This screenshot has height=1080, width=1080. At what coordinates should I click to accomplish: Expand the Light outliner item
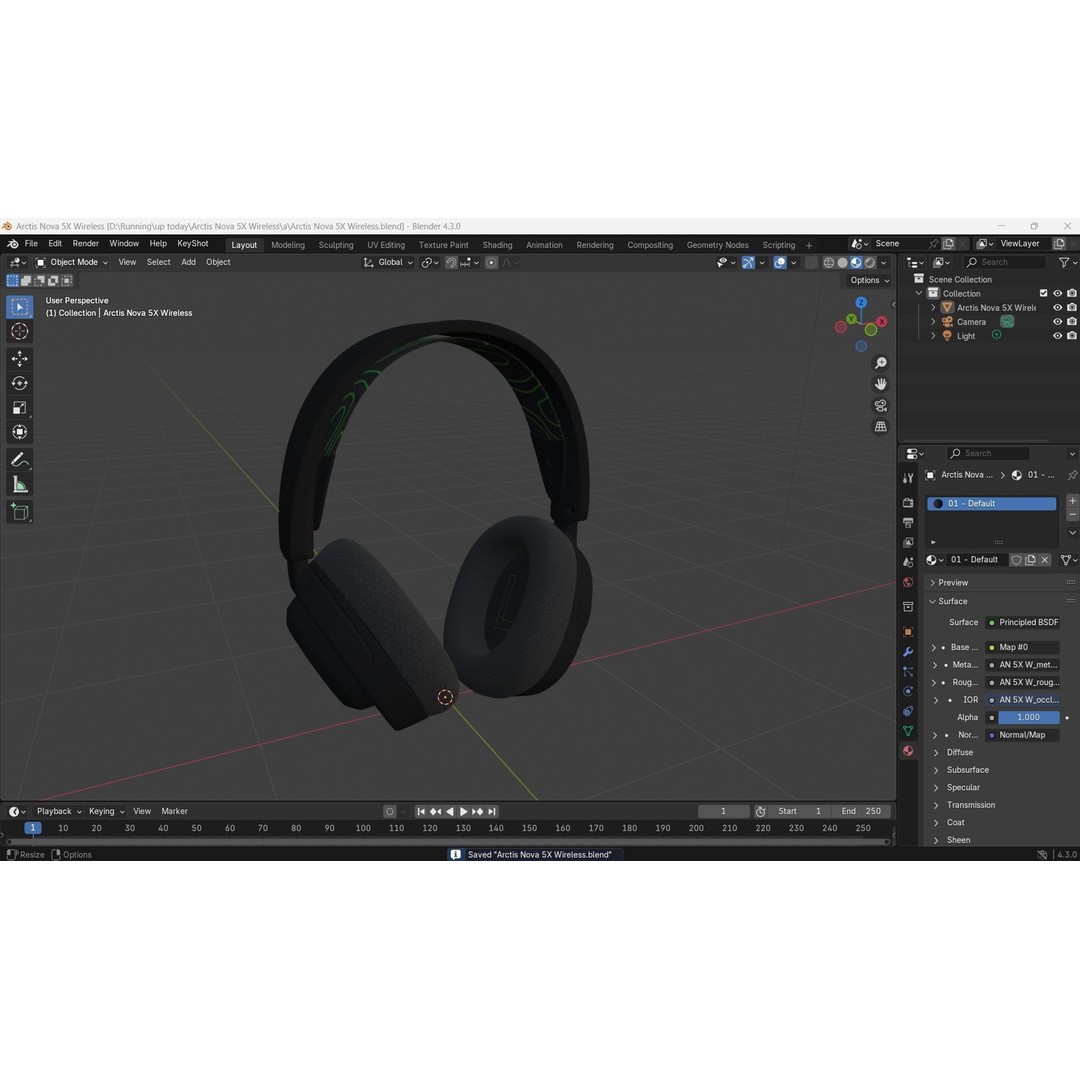pos(933,336)
